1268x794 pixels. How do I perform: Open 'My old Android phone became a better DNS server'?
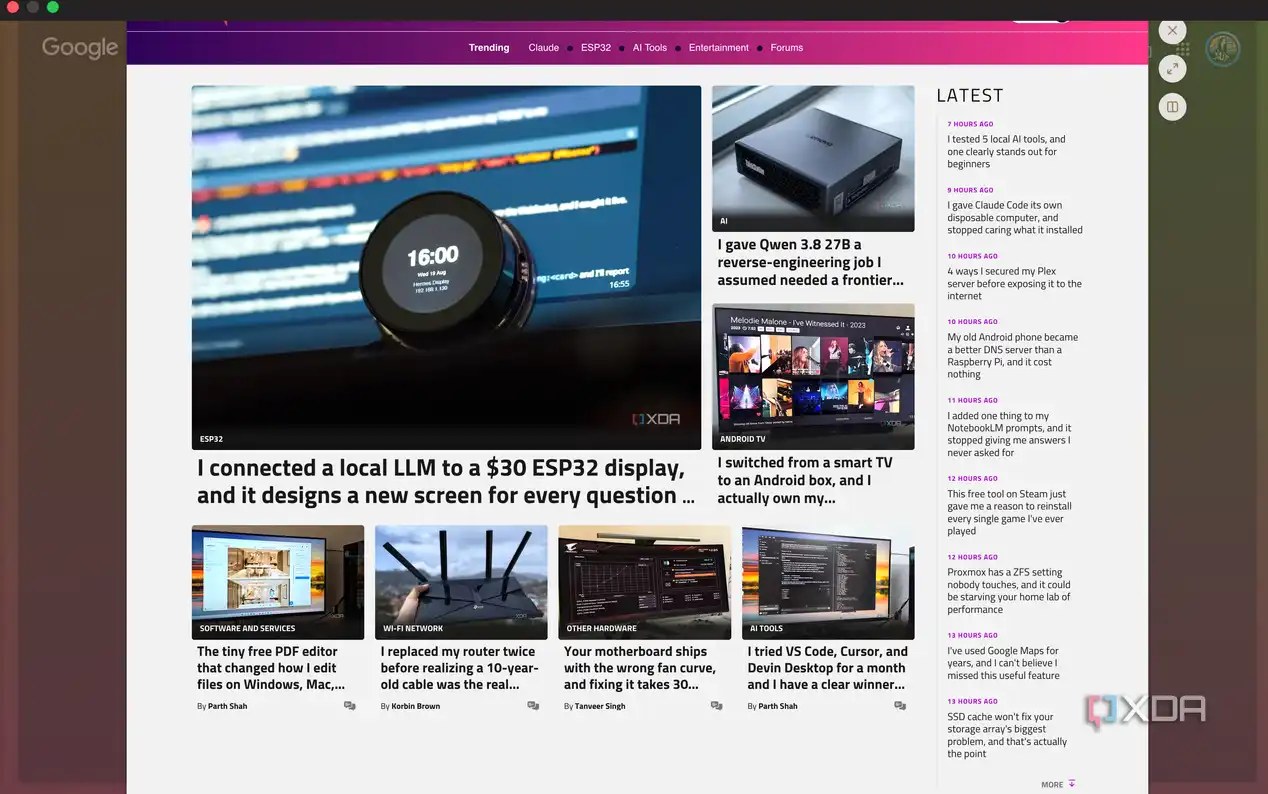1013,356
